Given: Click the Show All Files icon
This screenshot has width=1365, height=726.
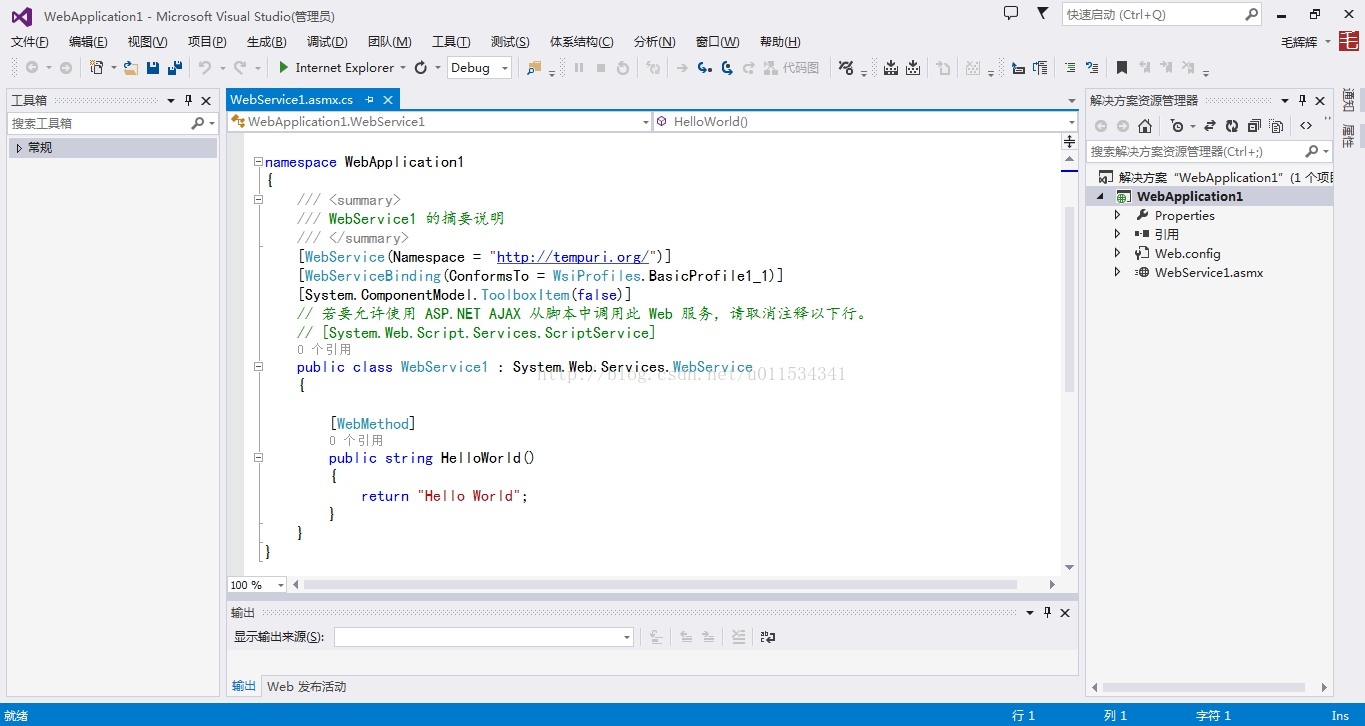Looking at the screenshot, I should [1276, 126].
